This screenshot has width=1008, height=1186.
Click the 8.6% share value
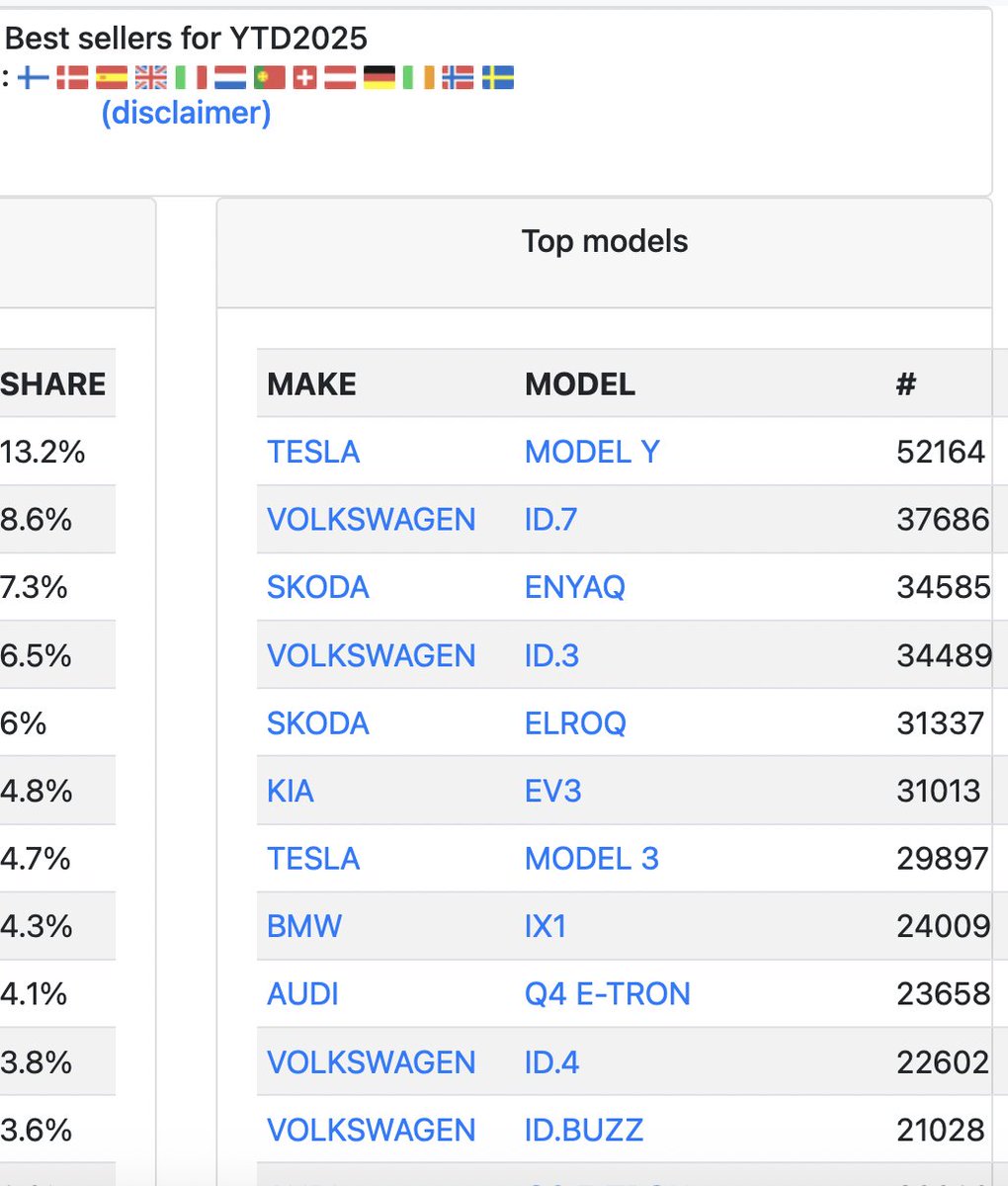[x=36, y=519]
